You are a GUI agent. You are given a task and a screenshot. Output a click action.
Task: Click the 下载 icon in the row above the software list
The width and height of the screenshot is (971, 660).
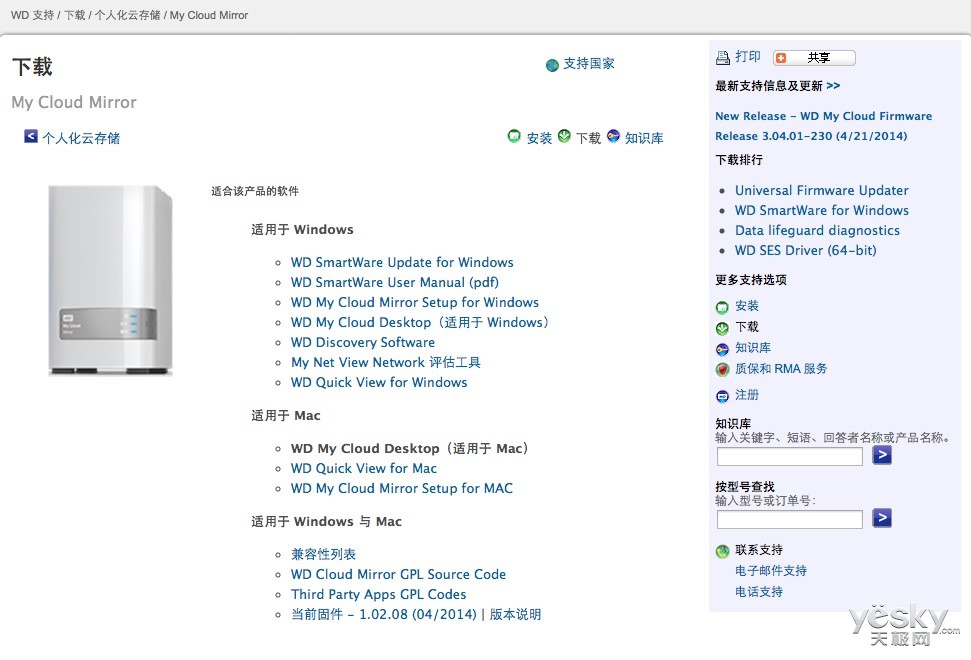pos(564,136)
